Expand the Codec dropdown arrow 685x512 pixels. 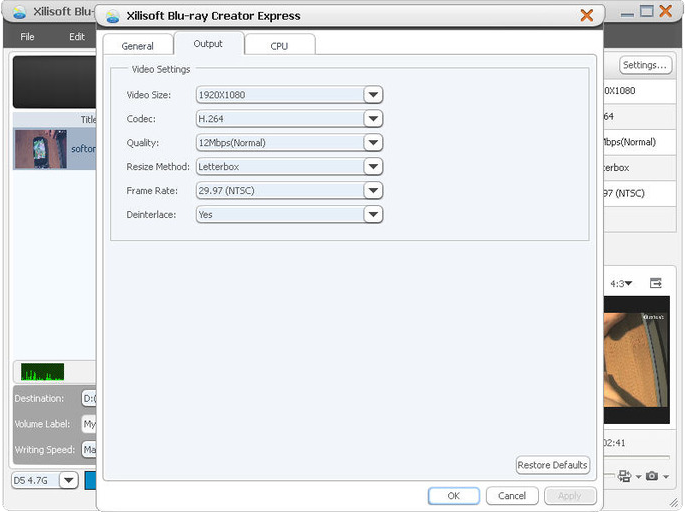tap(373, 119)
